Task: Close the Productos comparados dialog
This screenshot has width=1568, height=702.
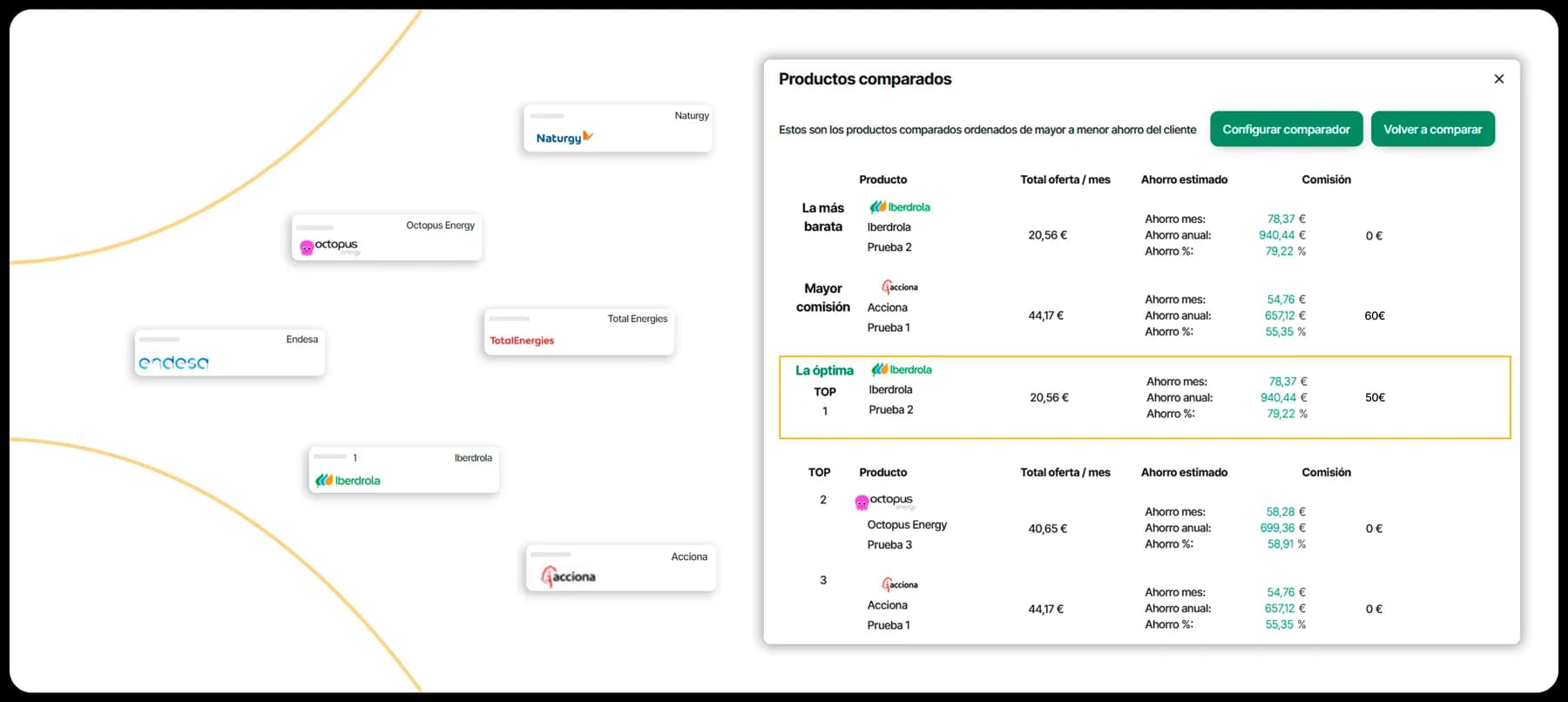Action: [1498, 79]
